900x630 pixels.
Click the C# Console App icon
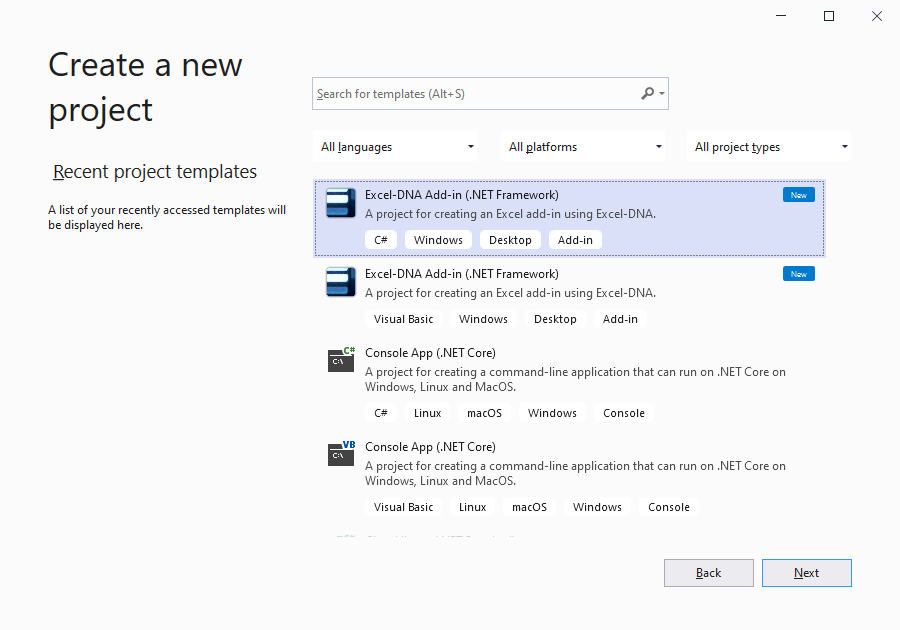point(341,360)
